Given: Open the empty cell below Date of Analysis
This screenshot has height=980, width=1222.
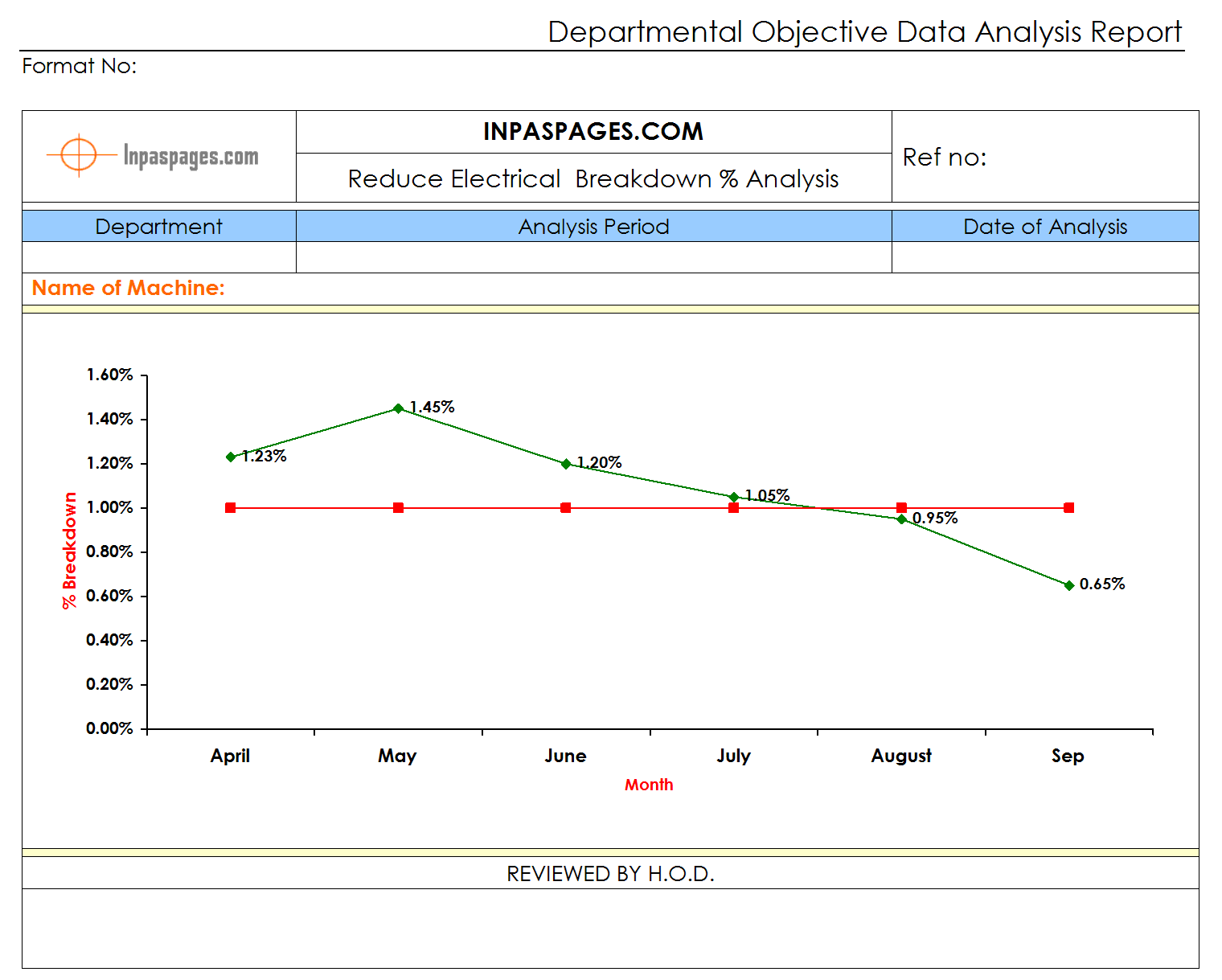Looking at the screenshot, I should point(1046,257).
